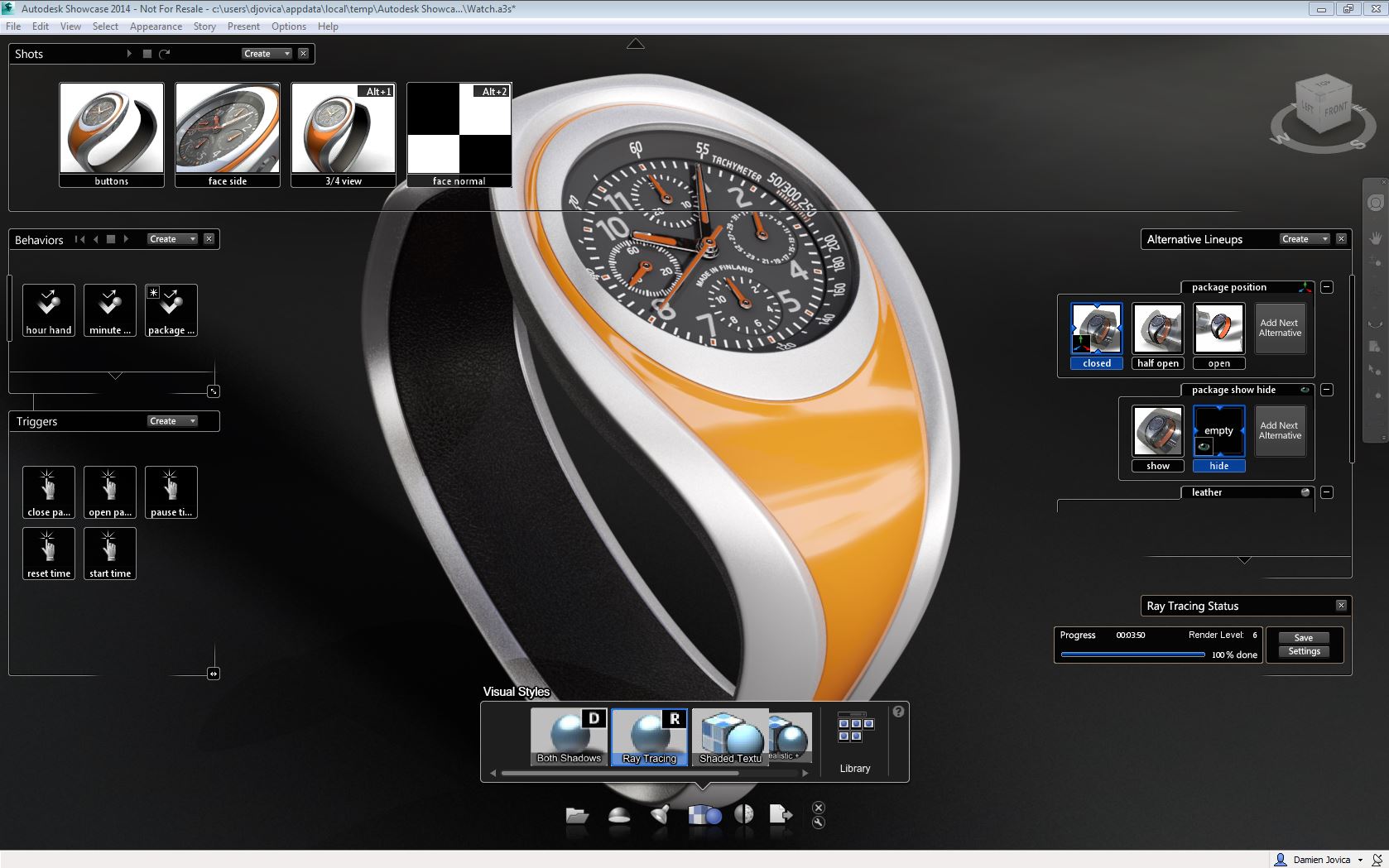Viewport: 1389px width, 868px height.
Task: Add Next Alternative in package position group
Action: coord(1280,328)
